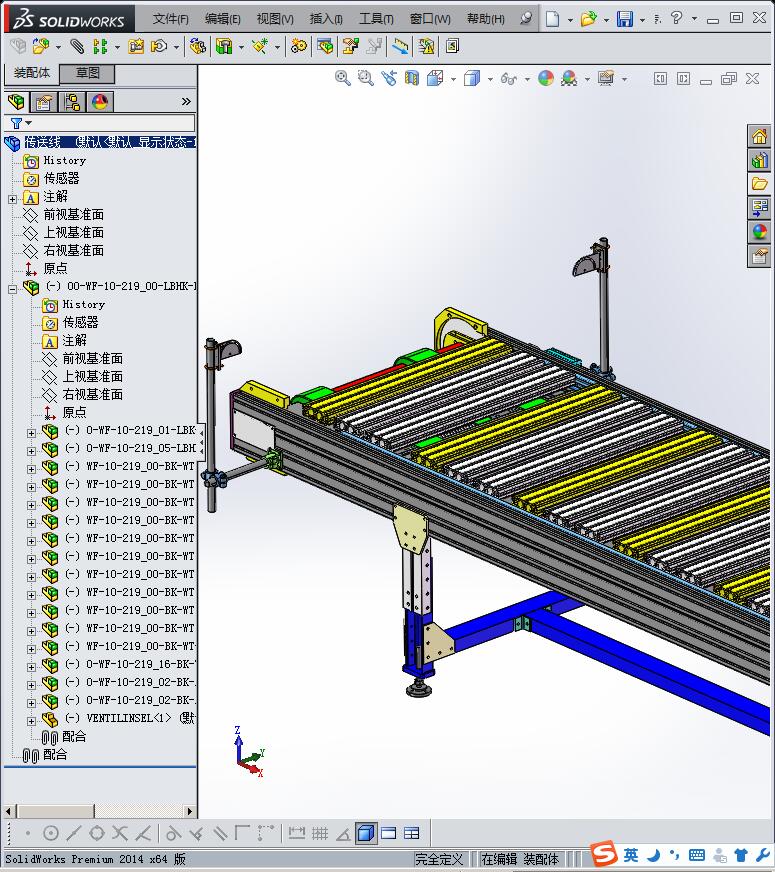Viewport: 775px width, 872px height.
Task: Expand the VENTILINSEL<1> component node
Action: (x=32, y=721)
